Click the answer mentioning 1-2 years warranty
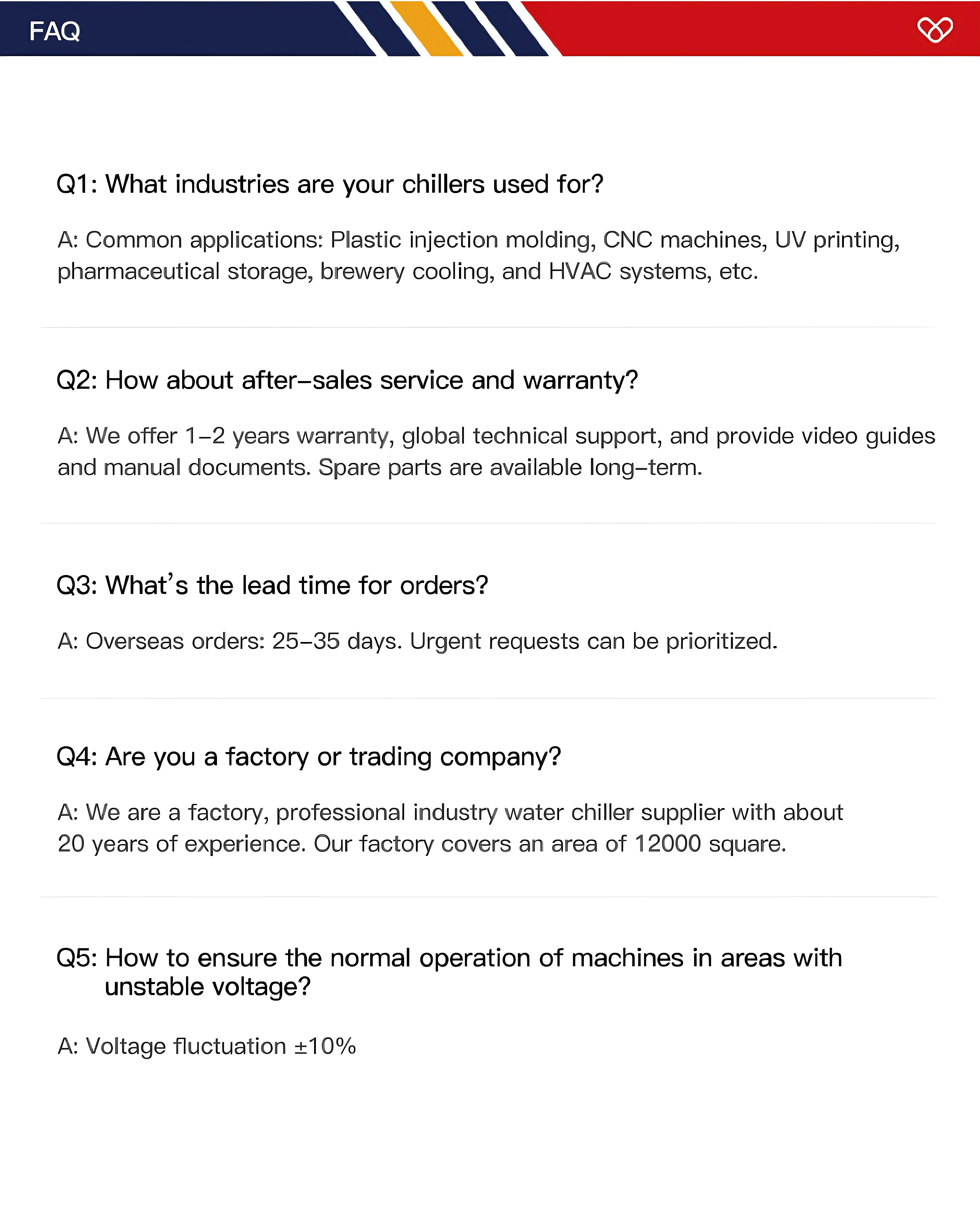The width and height of the screenshot is (980, 1209). (x=496, y=452)
